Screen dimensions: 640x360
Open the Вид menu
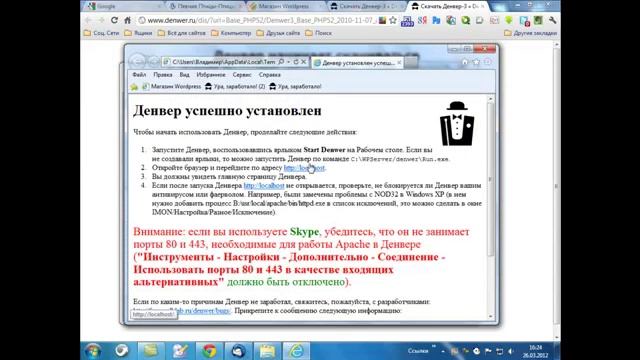point(184,75)
